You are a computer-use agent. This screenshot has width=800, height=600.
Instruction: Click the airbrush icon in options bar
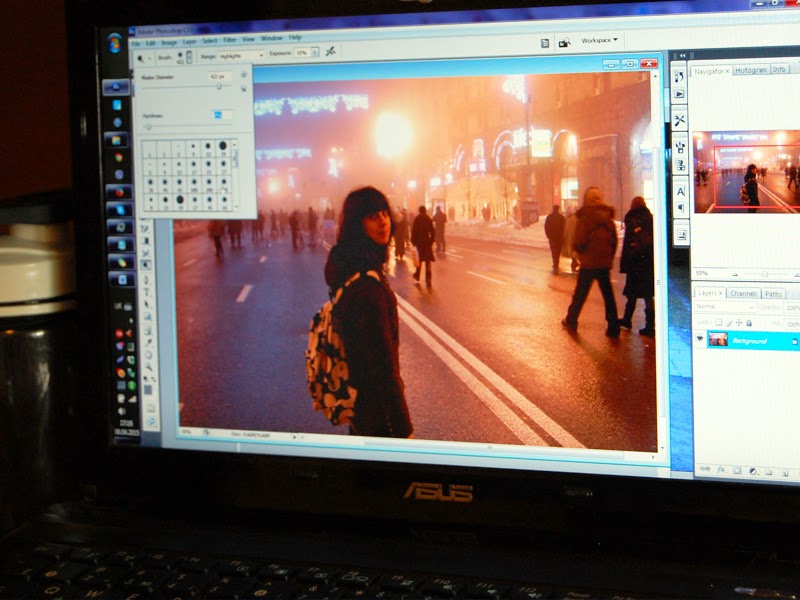(330, 52)
